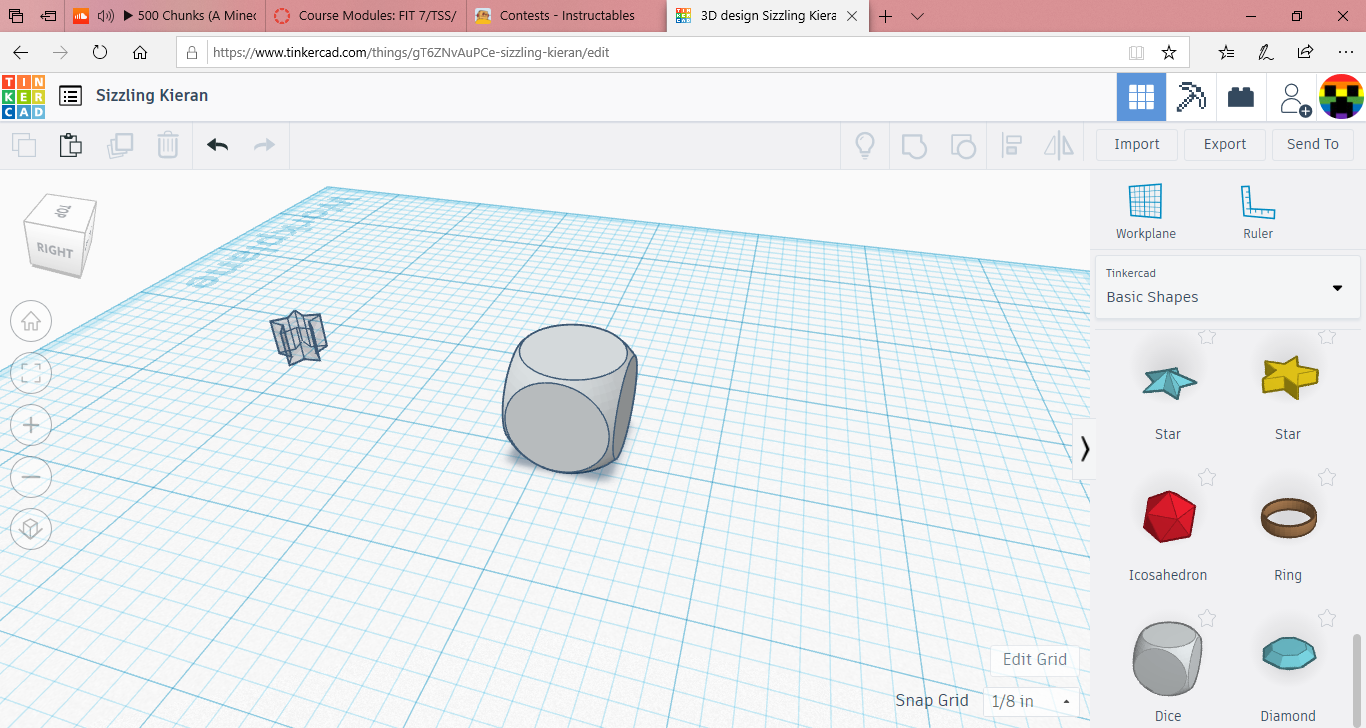Toggle the orthographic/perspective view cube icon

coord(31,528)
